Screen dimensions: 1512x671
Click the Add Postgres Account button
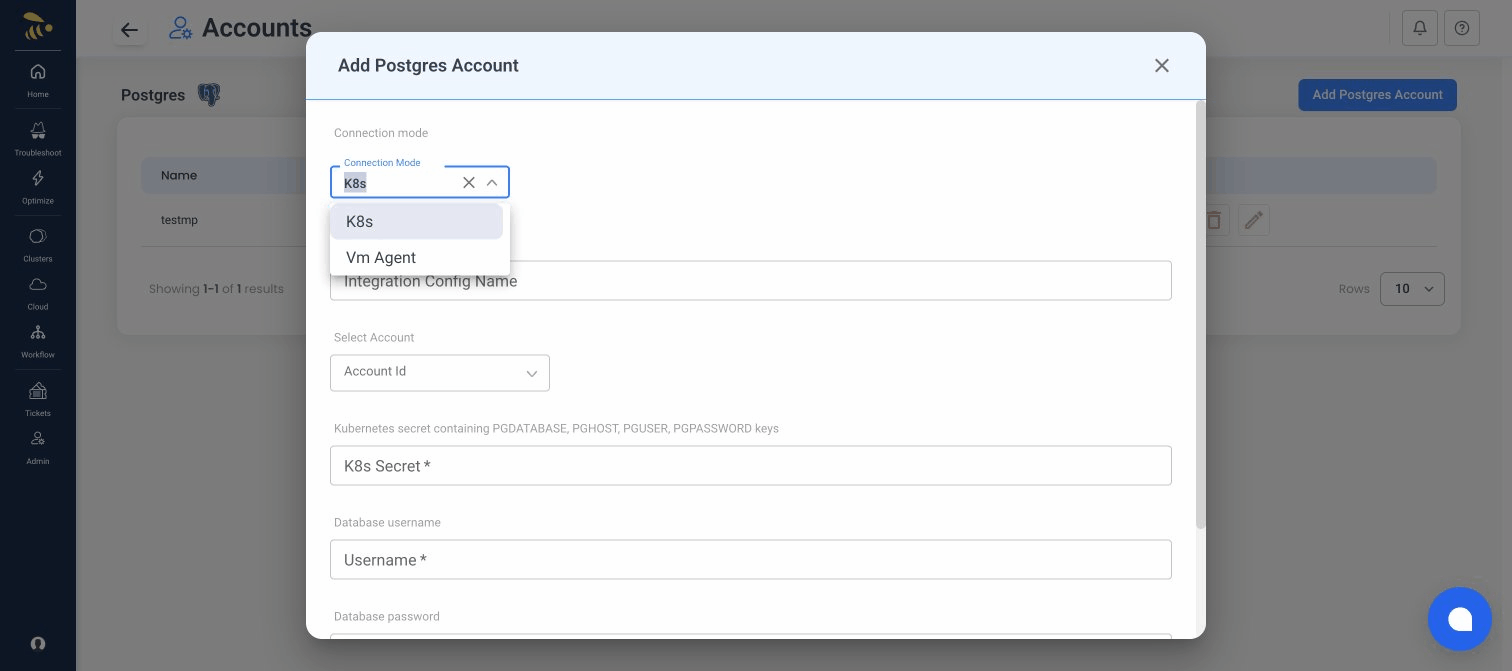[x=1377, y=95]
